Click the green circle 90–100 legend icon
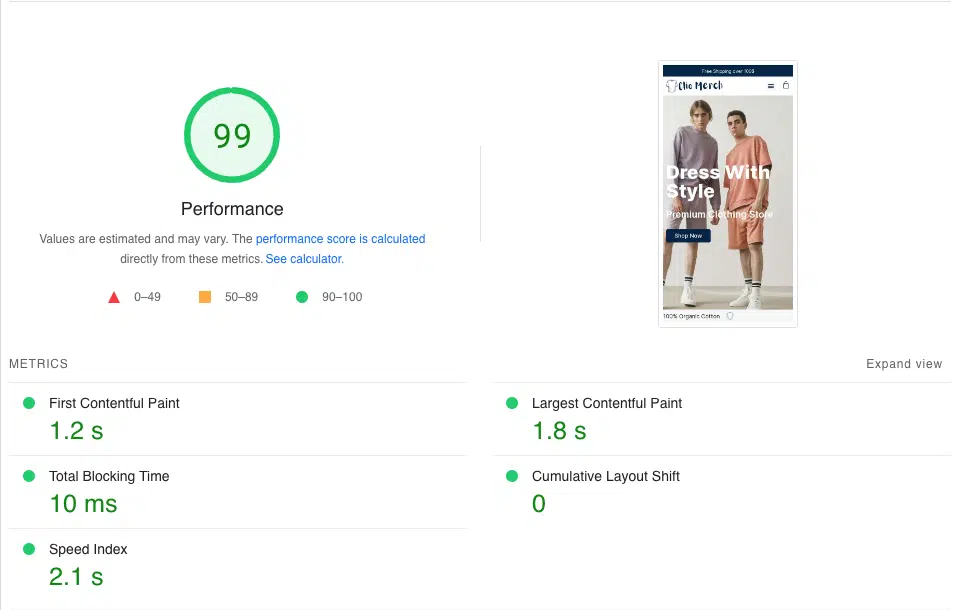 pyautogui.click(x=301, y=297)
